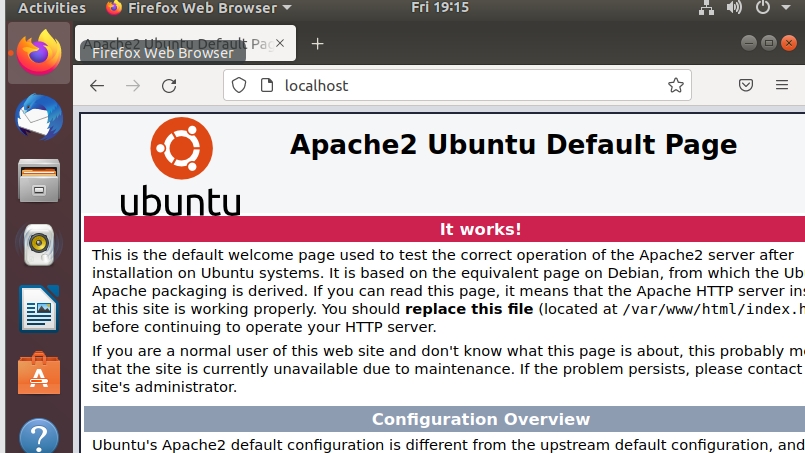Focus the localhost address bar
805x453 pixels.
[457, 85]
